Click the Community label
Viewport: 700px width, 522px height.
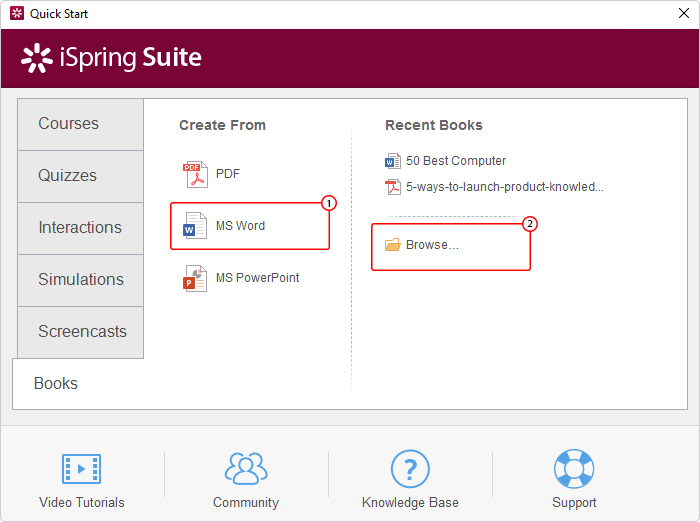coord(246,503)
